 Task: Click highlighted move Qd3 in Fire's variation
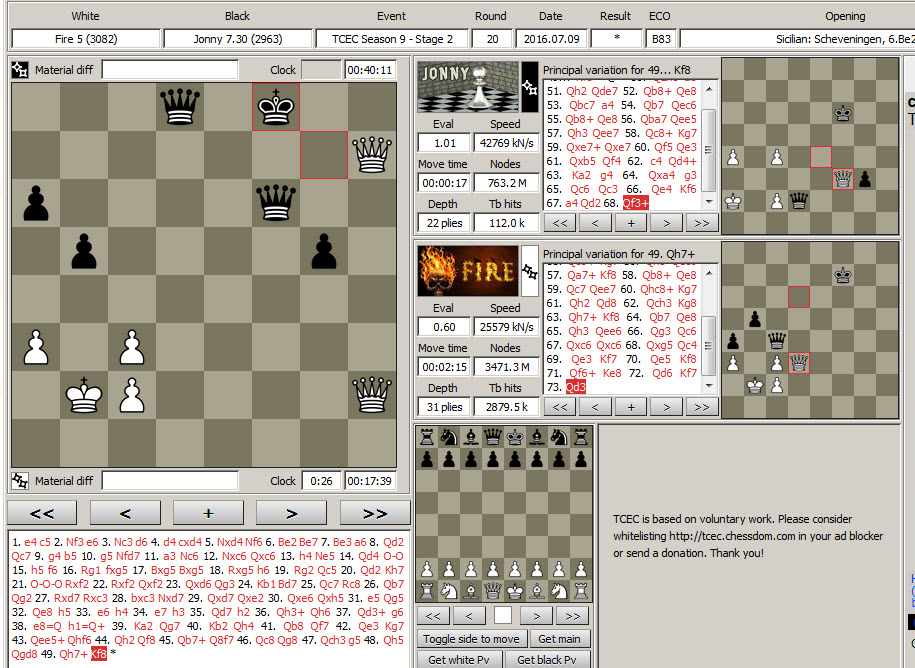click(x=575, y=387)
